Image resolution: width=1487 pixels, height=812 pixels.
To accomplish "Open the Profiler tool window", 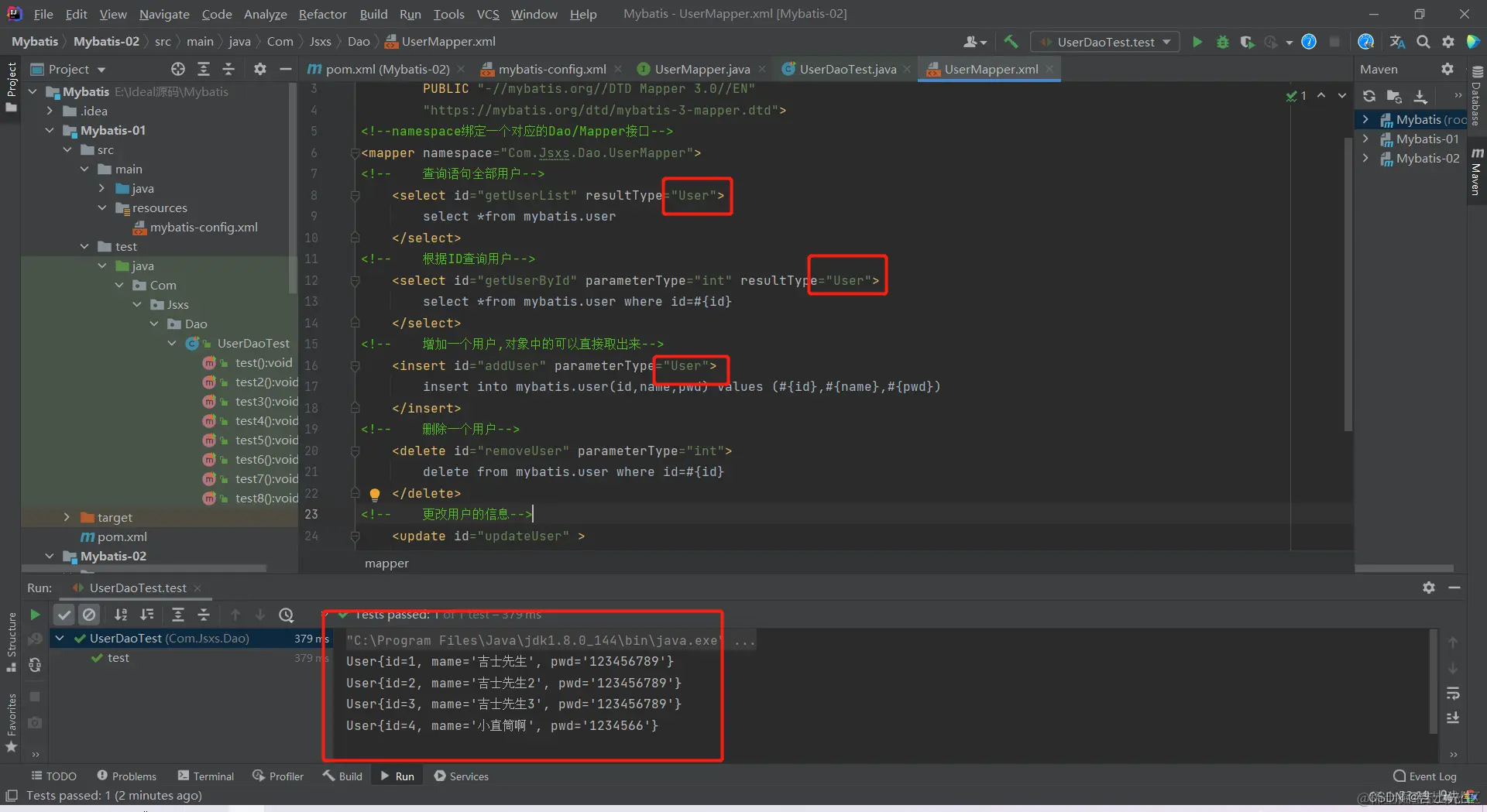I will (278, 776).
